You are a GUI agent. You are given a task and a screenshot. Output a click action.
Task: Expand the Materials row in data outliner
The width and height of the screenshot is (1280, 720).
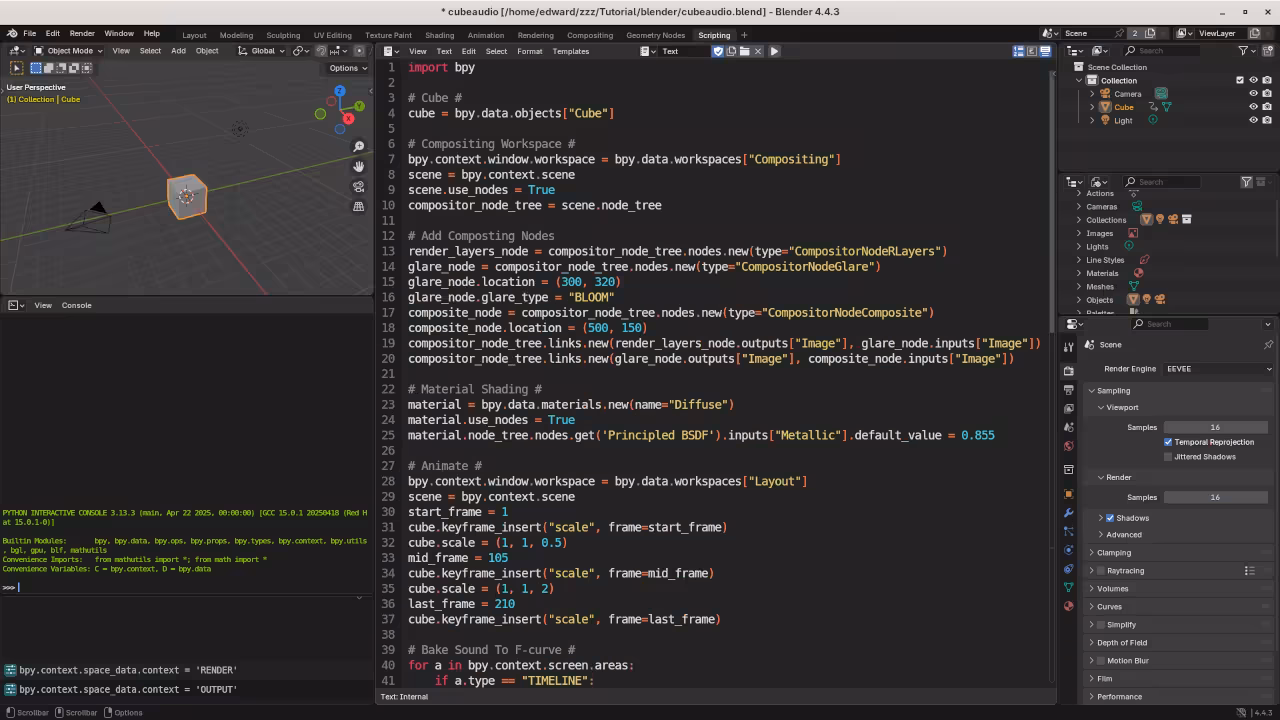pos(1078,273)
